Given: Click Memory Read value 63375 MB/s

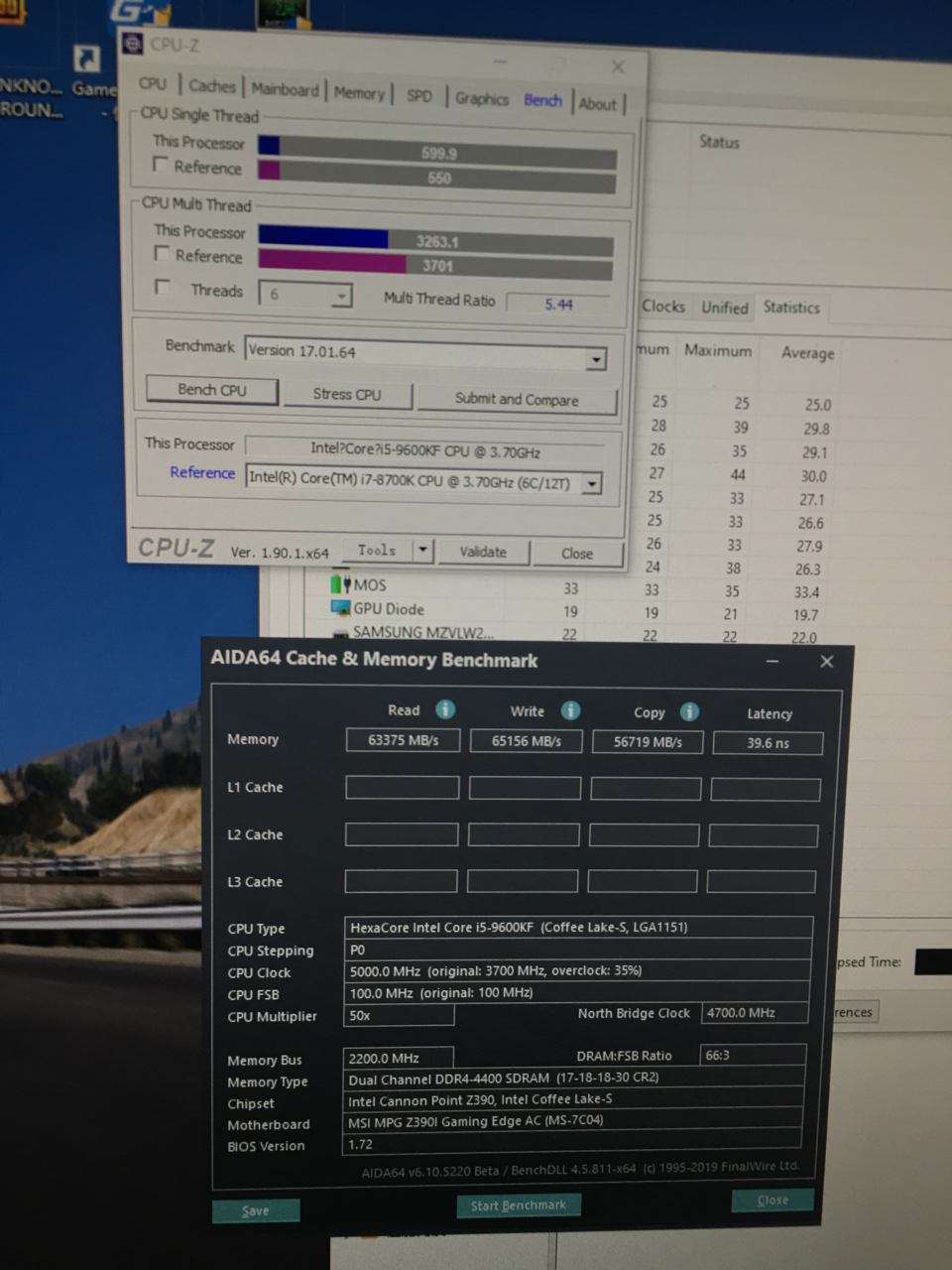Looking at the screenshot, I should coord(403,740).
